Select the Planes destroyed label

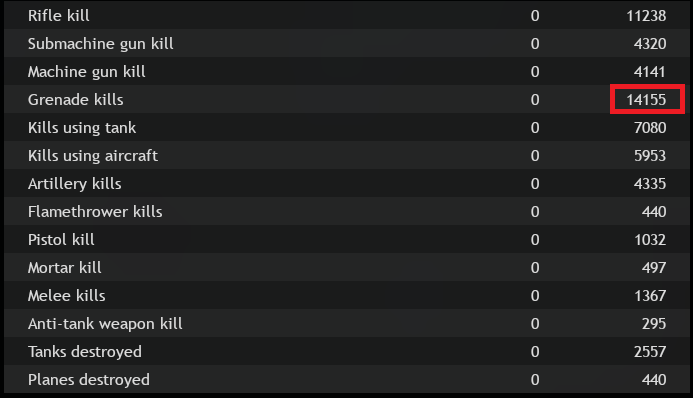pos(89,380)
